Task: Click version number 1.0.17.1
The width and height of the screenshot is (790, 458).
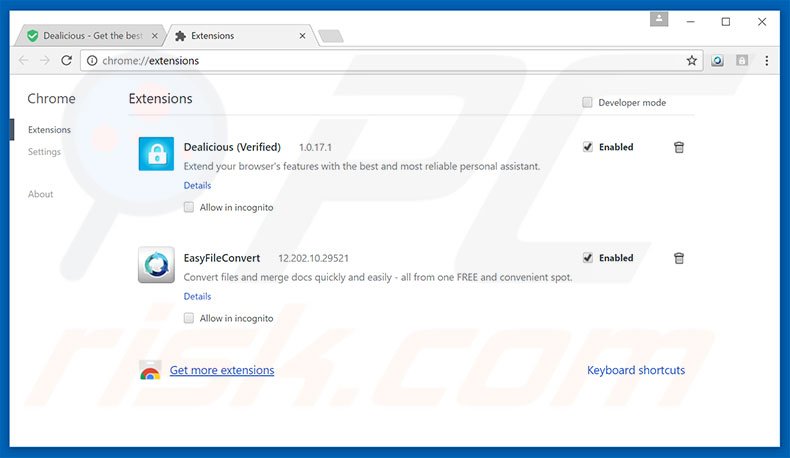Action: pos(315,147)
